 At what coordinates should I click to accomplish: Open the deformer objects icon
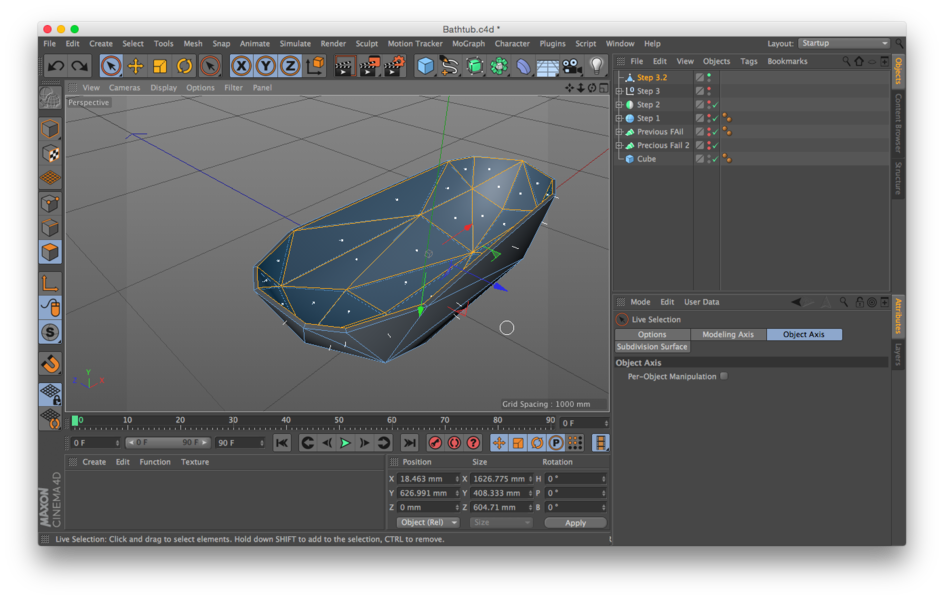[x=523, y=66]
